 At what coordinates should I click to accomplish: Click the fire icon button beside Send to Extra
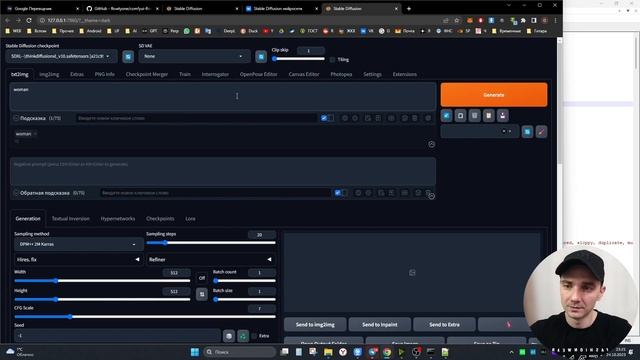[508, 324]
